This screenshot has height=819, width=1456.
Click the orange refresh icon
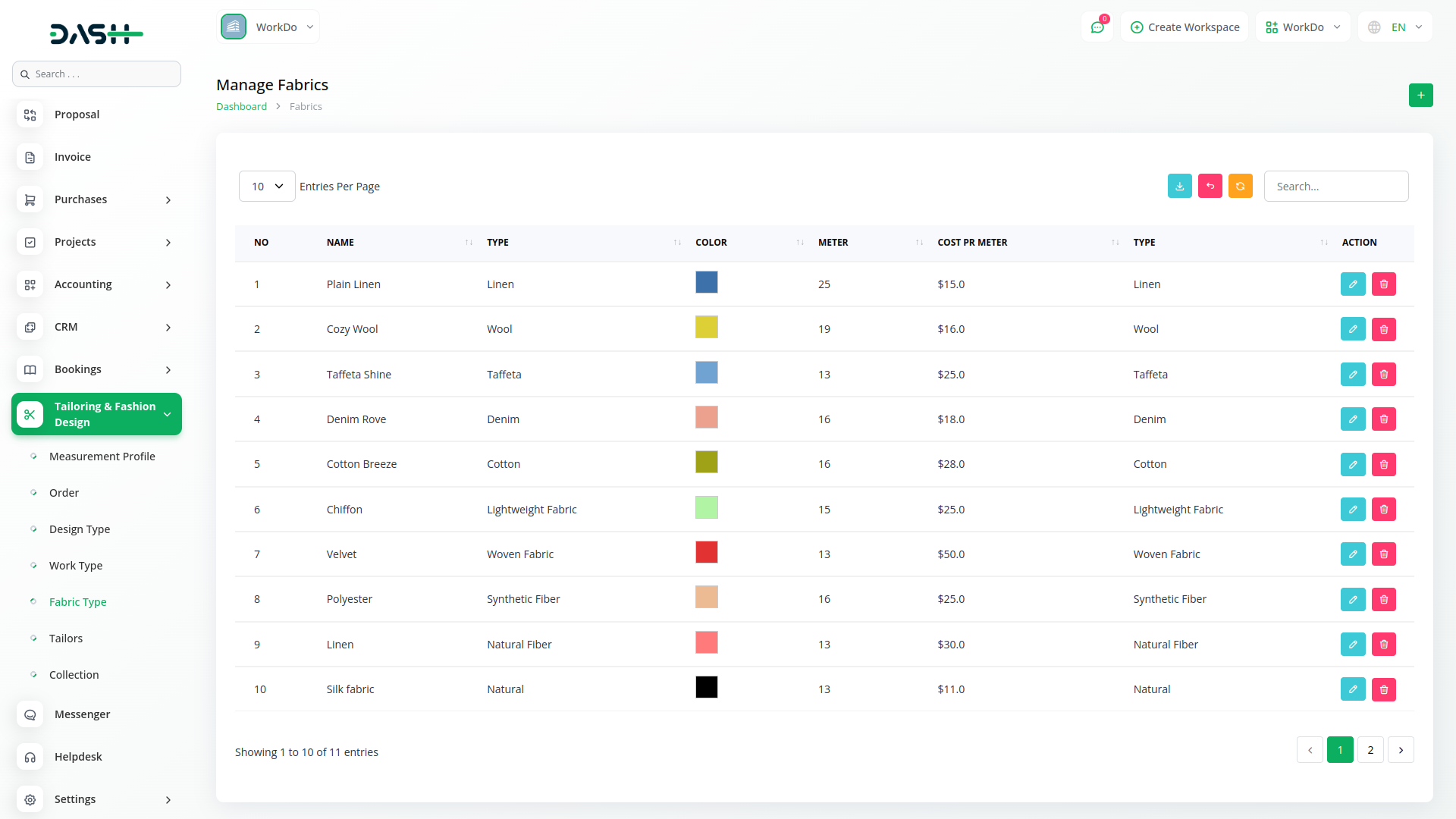[x=1240, y=187]
